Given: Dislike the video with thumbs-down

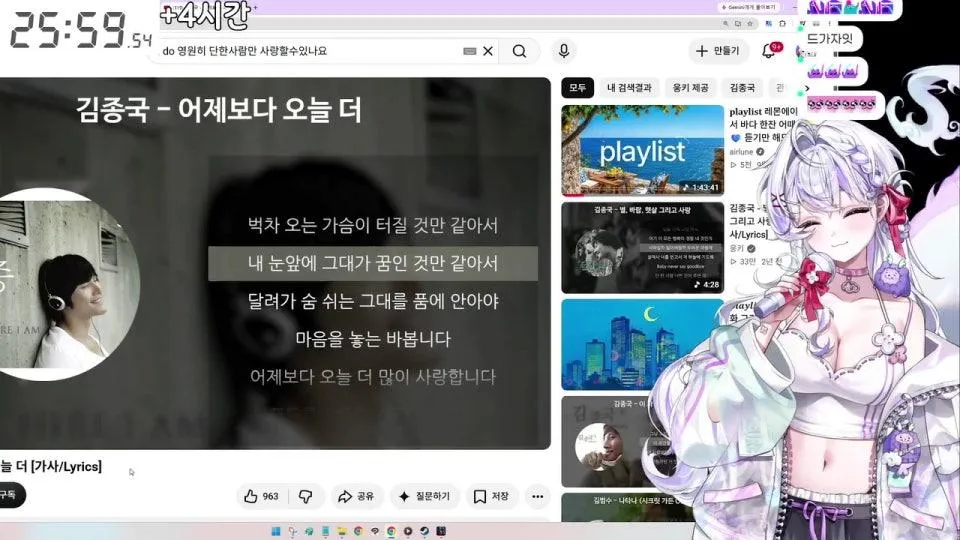Looking at the screenshot, I should (x=305, y=497).
